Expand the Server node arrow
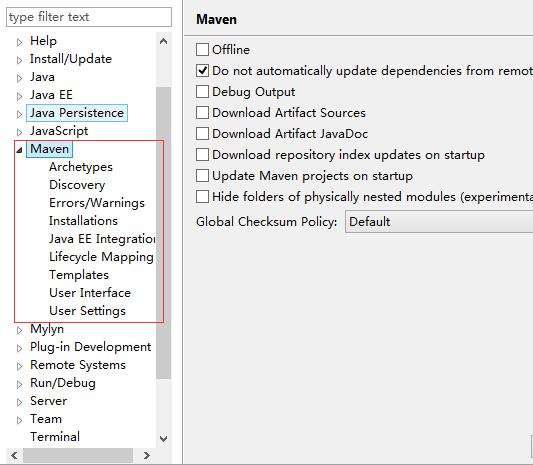The width and height of the screenshot is (533, 465). tap(19, 402)
